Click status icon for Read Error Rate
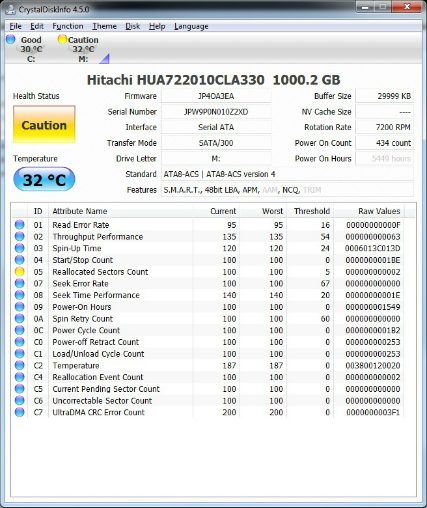This screenshot has height=508, width=427. coord(20,225)
